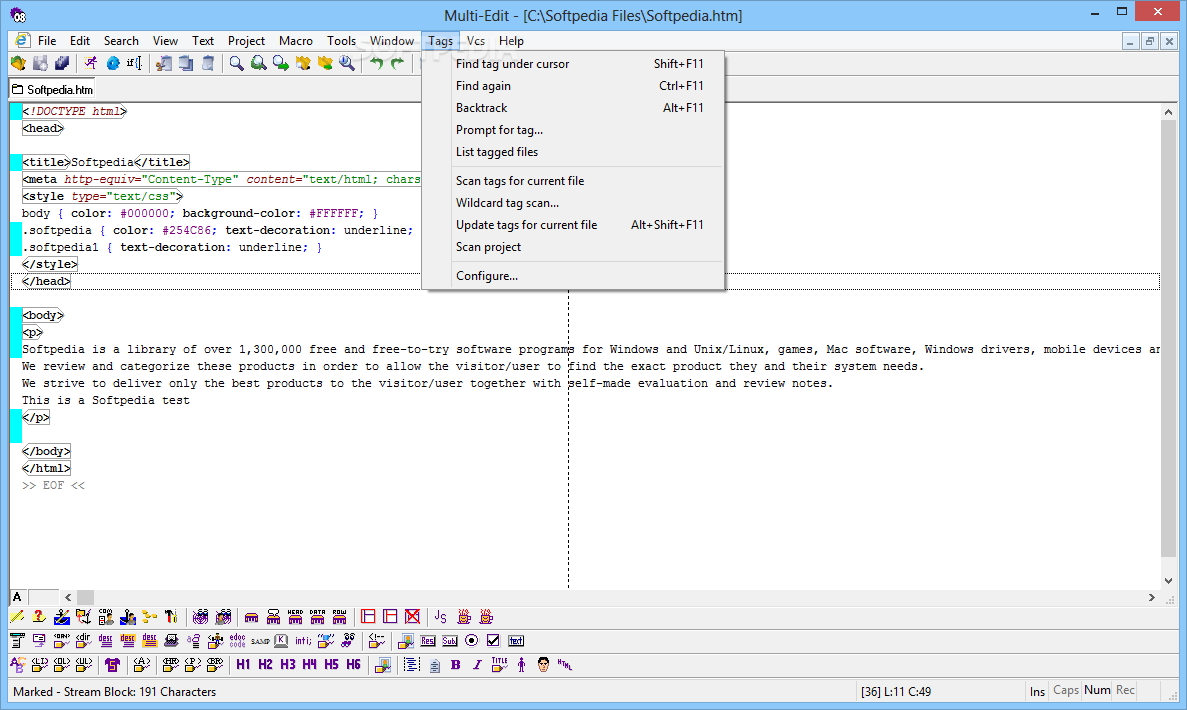The width and height of the screenshot is (1187, 710).
Task: Open Configure... from Tags menu
Action: (x=573, y=276)
